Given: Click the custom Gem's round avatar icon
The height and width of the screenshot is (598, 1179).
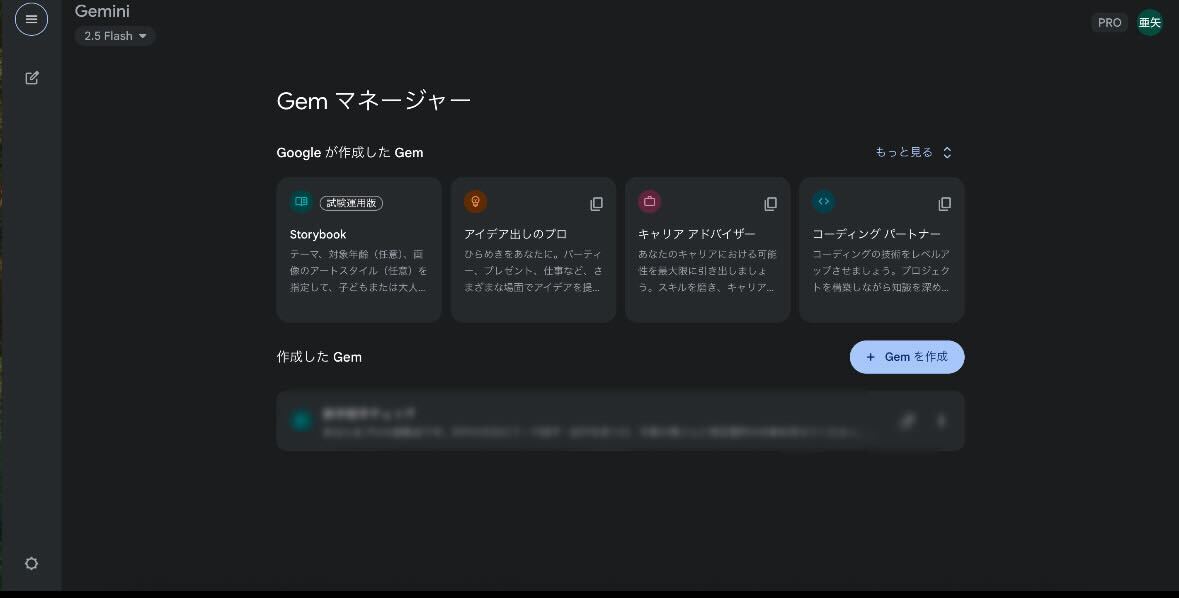Looking at the screenshot, I should pos(302,421).
